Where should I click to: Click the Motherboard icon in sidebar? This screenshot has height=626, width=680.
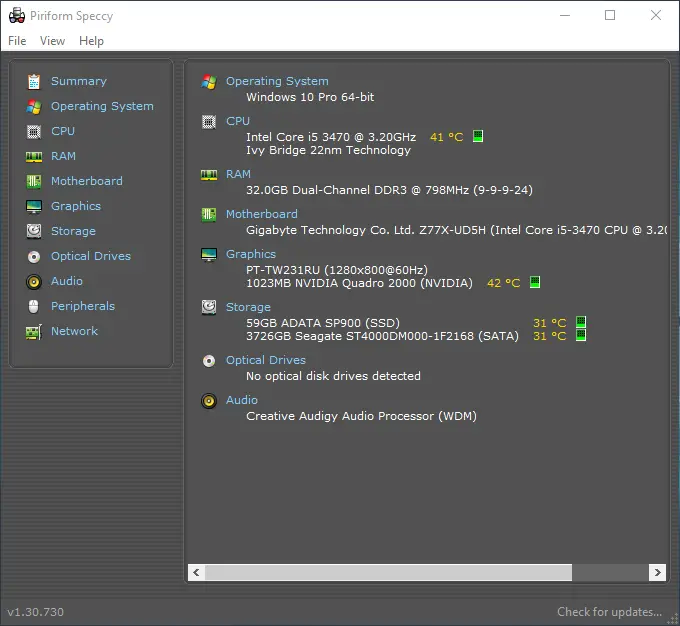34,181
